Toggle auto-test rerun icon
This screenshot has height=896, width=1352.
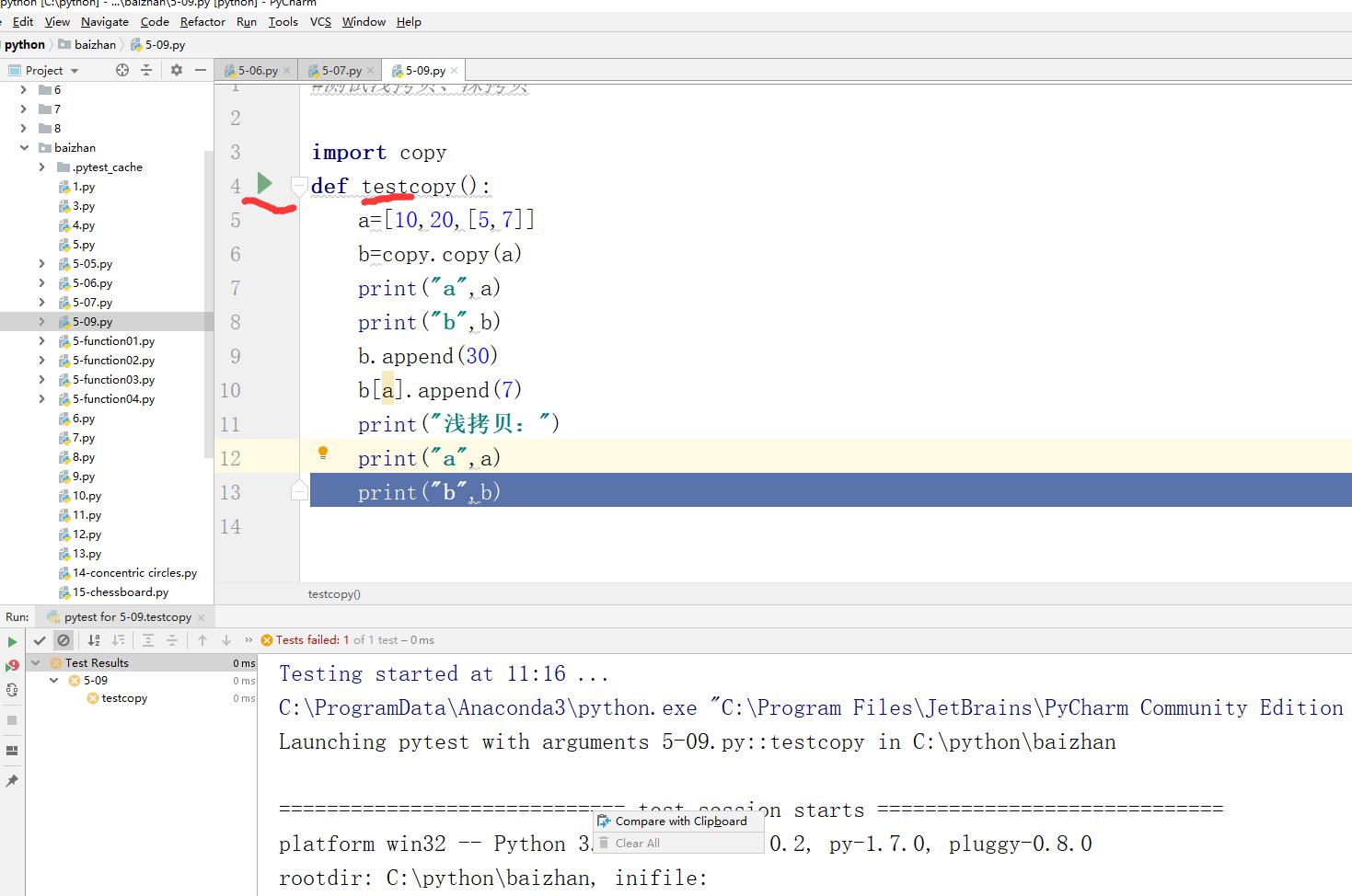click(12, 690)
